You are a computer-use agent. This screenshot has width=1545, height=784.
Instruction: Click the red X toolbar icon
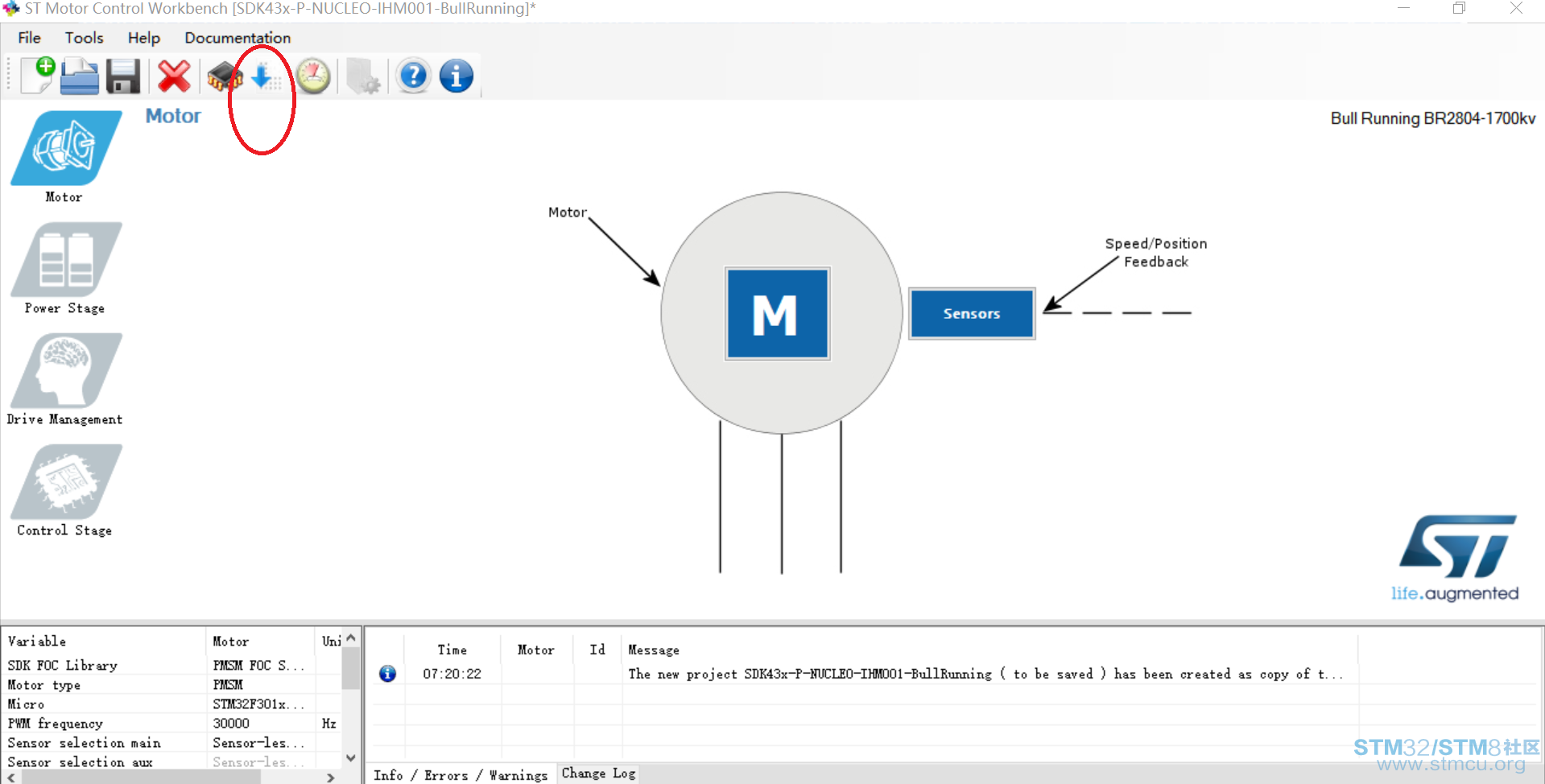point(174,76)
